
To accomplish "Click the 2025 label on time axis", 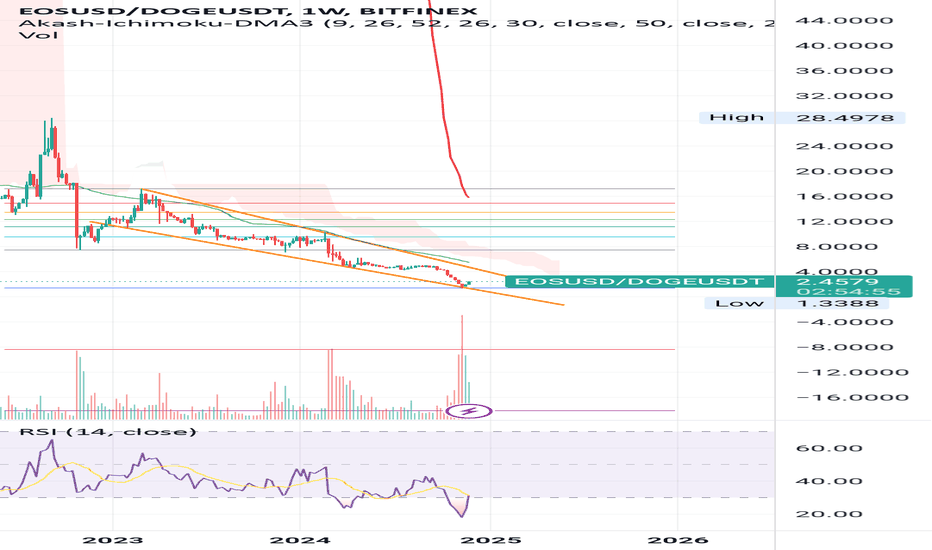I will 490,540.
